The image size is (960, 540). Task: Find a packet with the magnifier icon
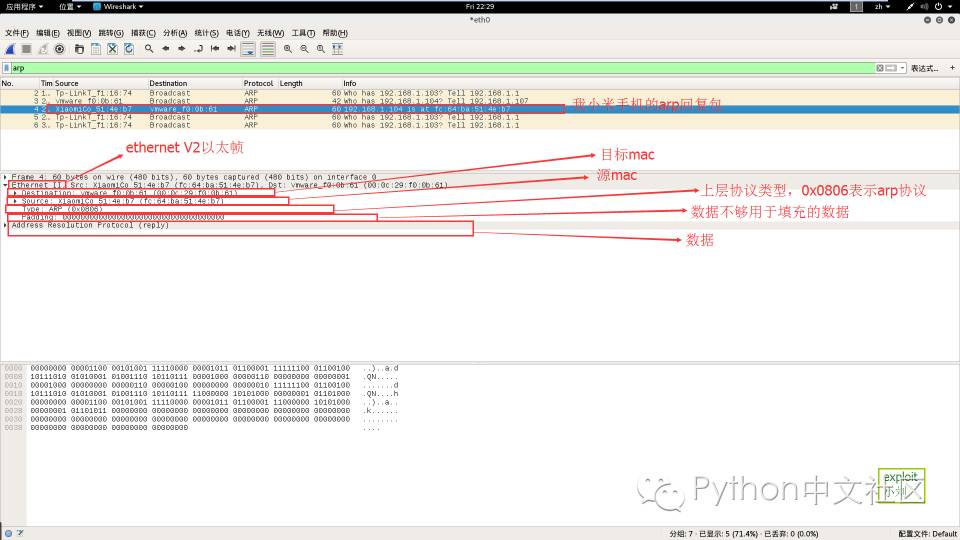(149, 49)
